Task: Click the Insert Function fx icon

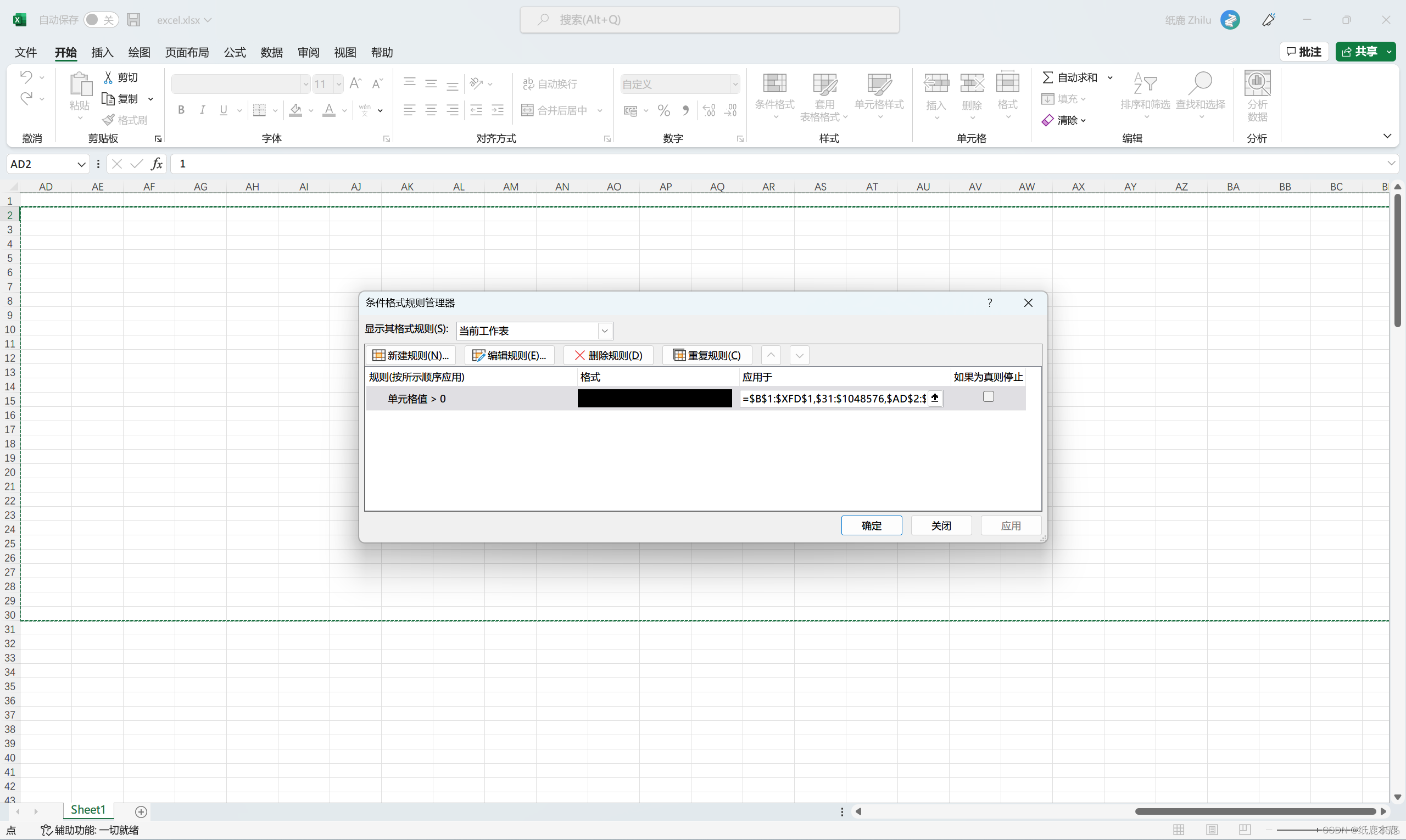Action: coord(157,164)
